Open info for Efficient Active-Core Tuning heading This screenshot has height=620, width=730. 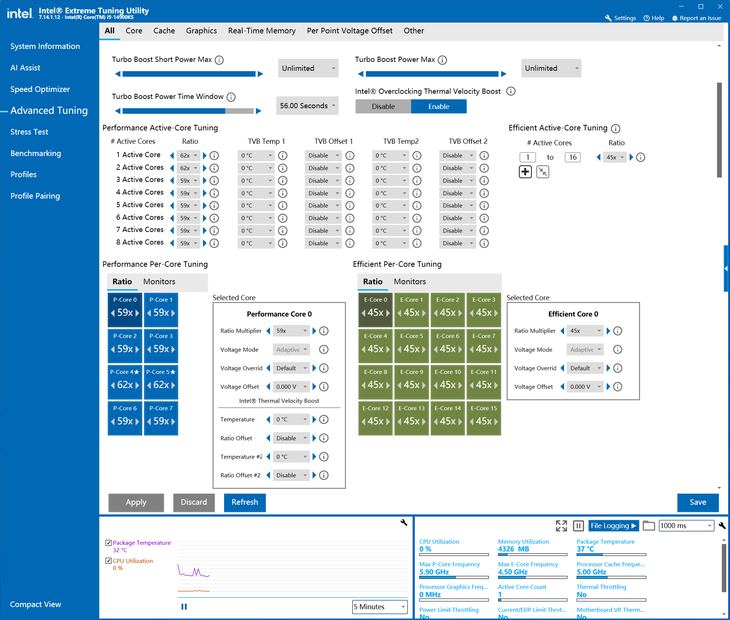(x=615, y=128)
